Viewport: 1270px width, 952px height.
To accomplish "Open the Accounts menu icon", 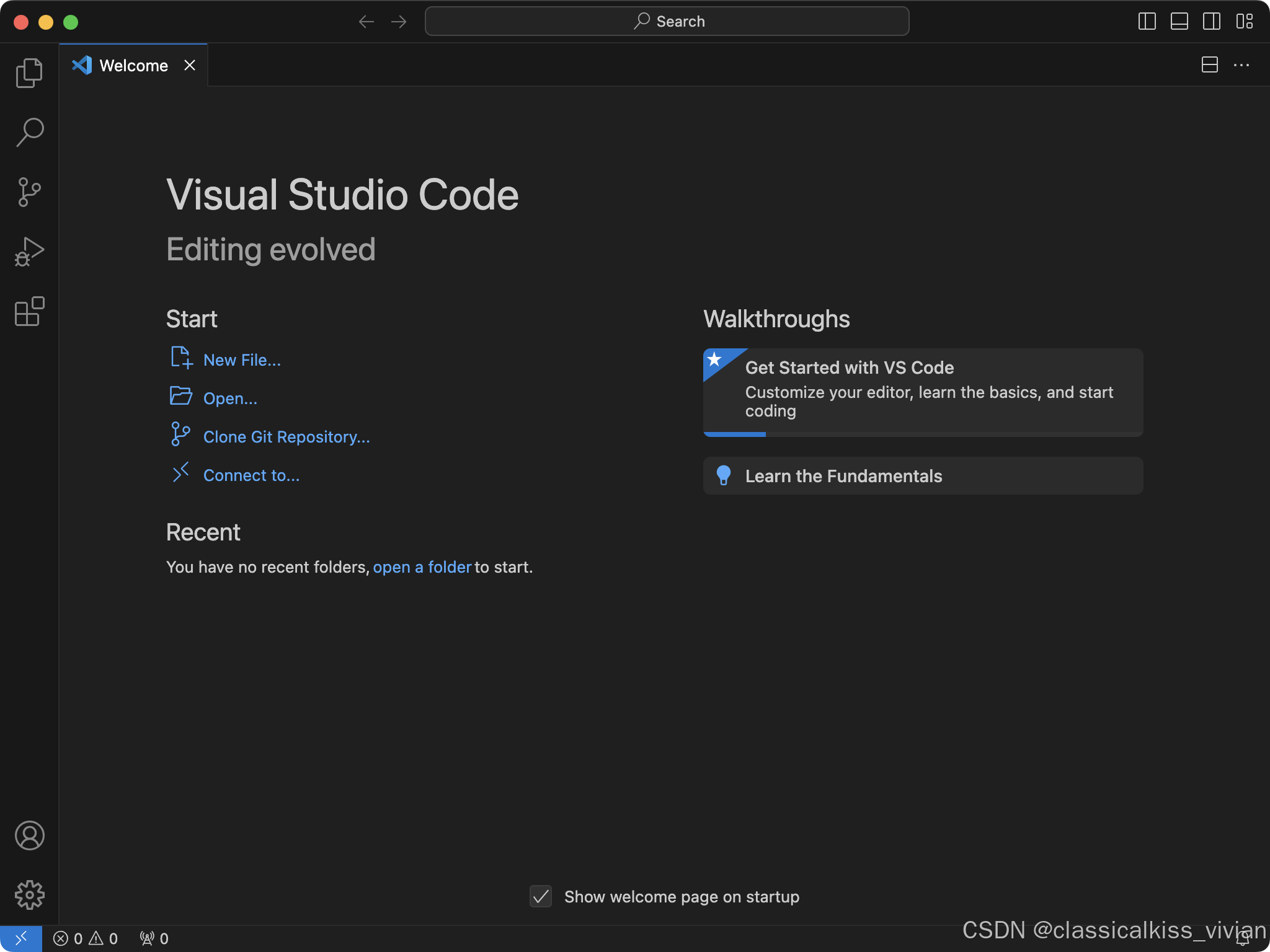I will (29, 835).
